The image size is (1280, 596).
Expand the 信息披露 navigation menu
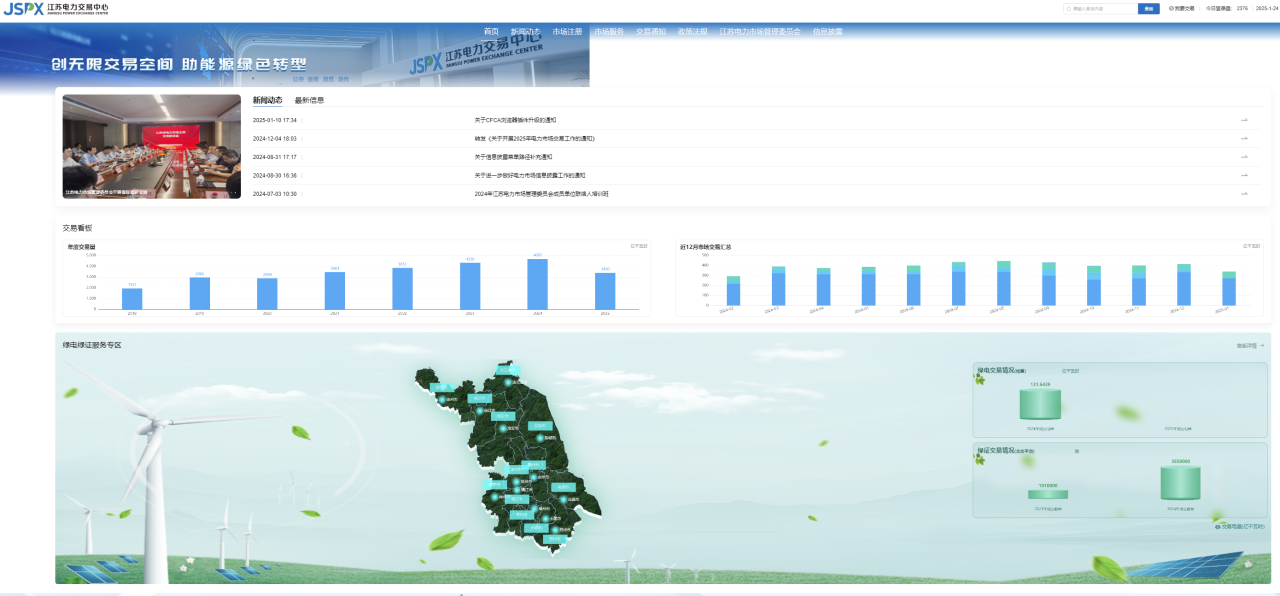point(827,32)
